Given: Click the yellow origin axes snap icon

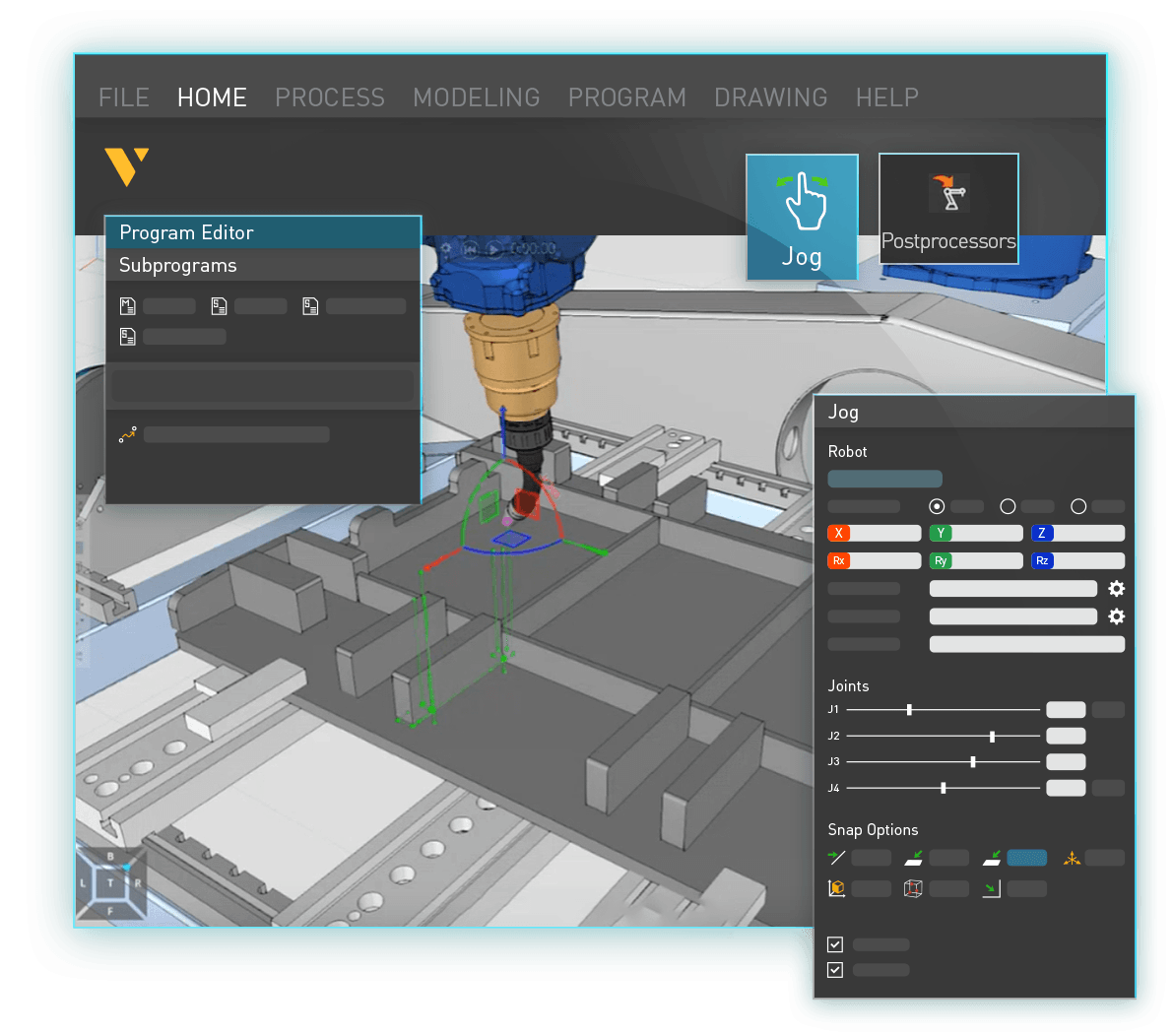Looking at the screenshot, I should click(x=1072, y=858).
